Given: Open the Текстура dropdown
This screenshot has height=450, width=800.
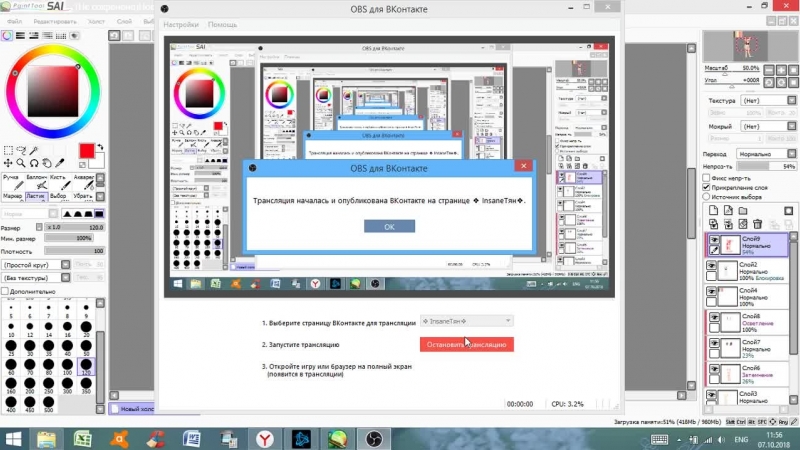Looking at the screenshot, I should pyautogui.click(x=768, y=101).
